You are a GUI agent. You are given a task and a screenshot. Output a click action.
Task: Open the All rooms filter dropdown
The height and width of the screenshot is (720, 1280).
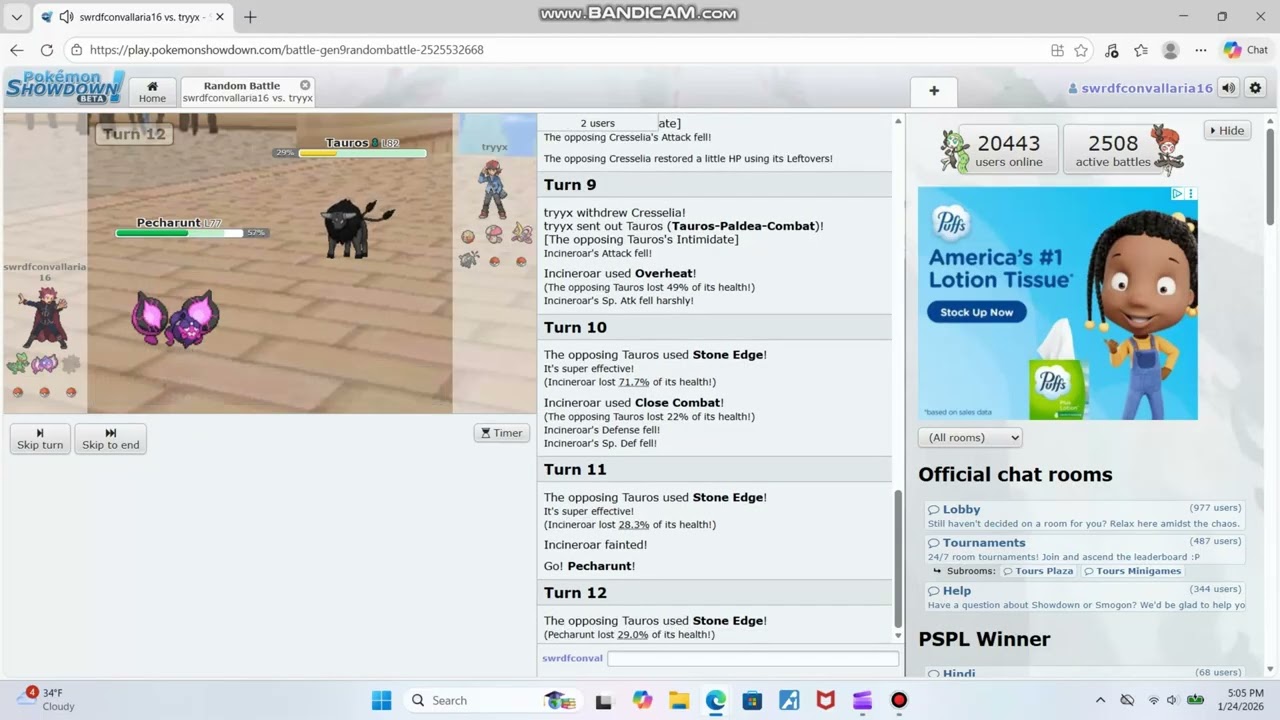coord(970,437)
